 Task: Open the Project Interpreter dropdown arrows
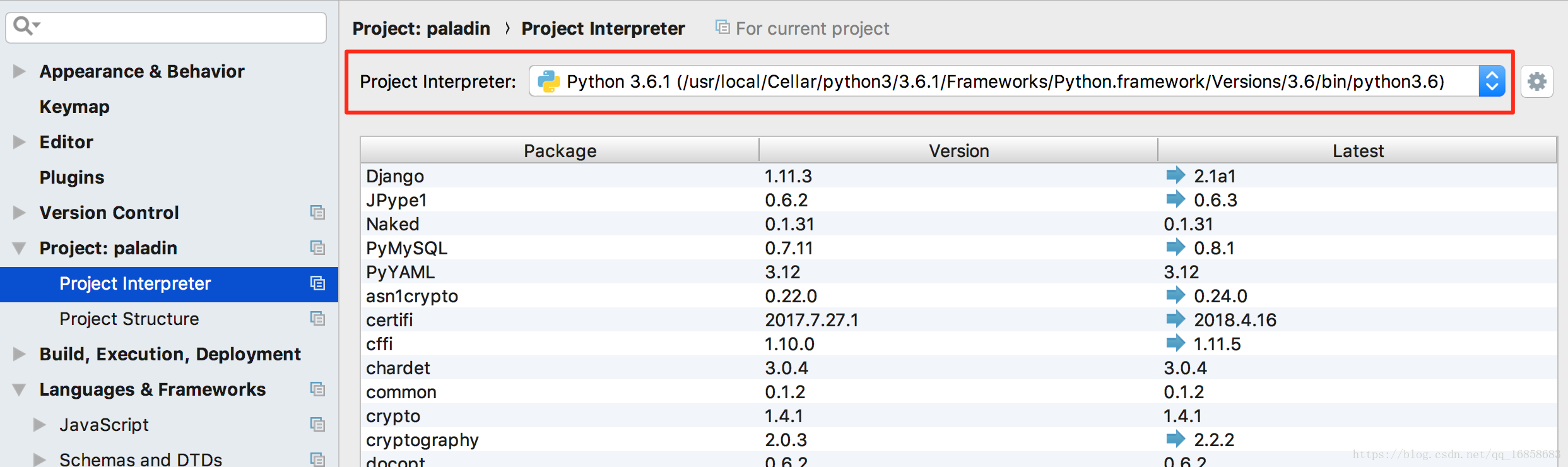tap(1492, 81)
